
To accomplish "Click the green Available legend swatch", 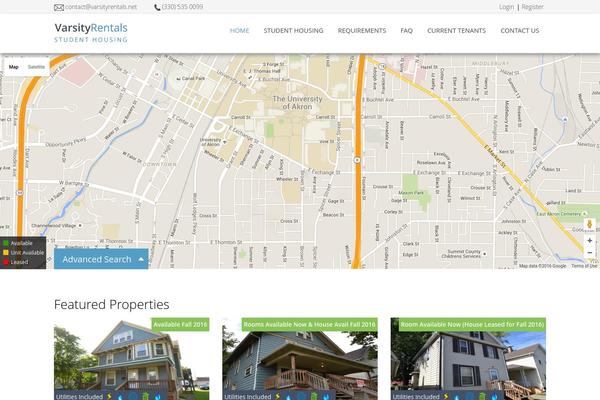I will [x=6, y=243].
